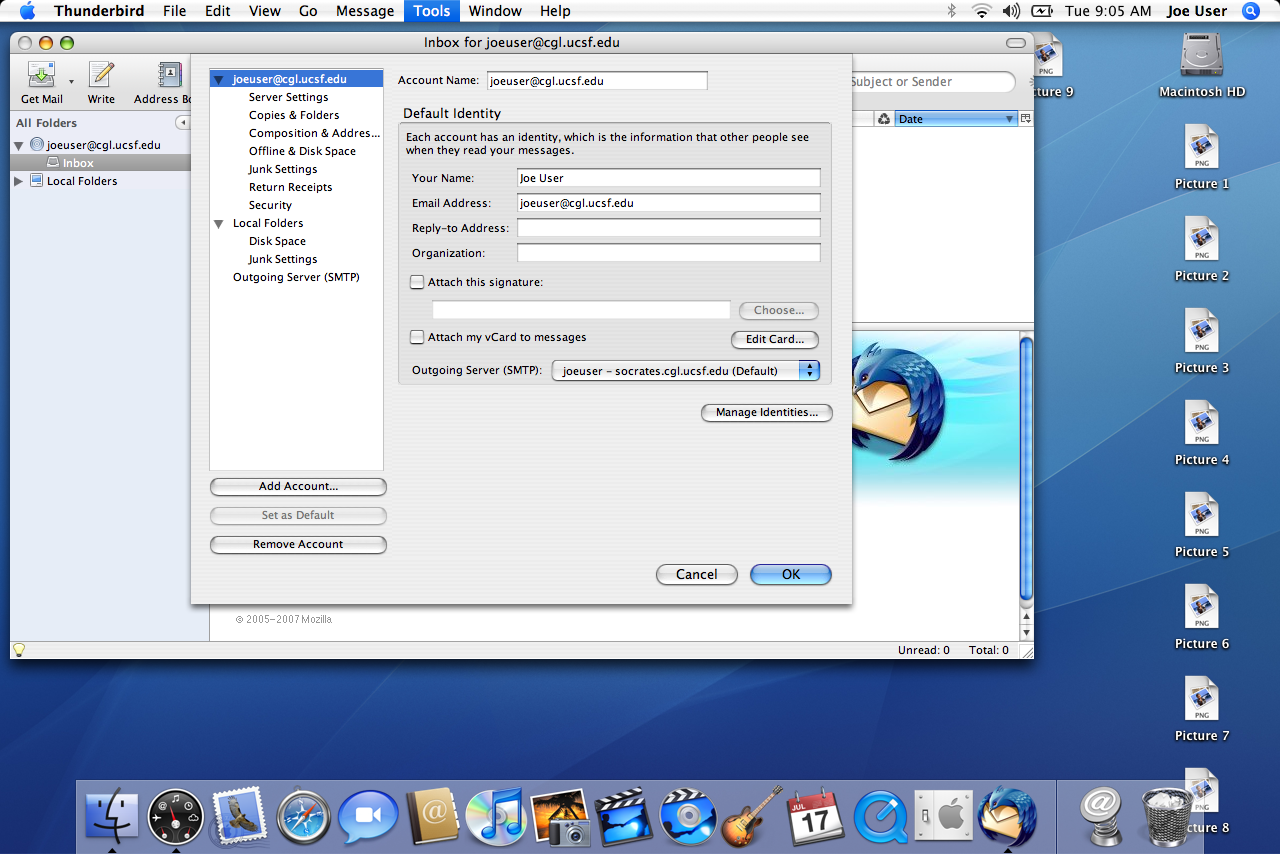
Task: Collapse folder pane with the arrow button
Action: click(182, 123)
